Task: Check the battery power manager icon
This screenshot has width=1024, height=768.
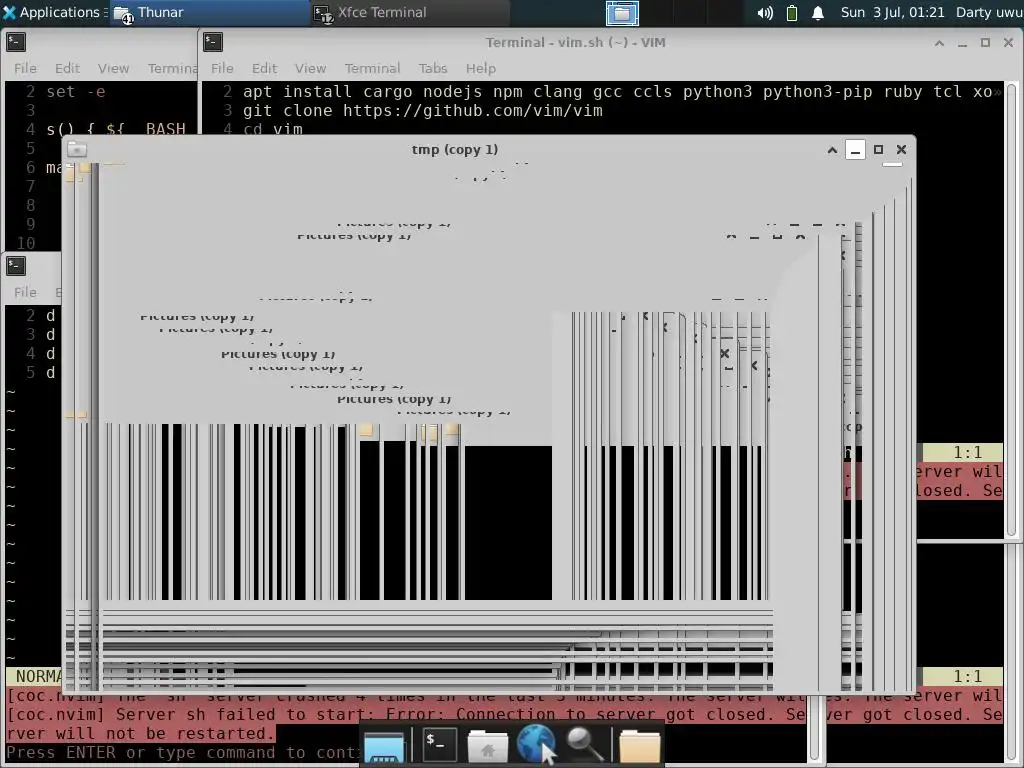Action: (792, 13)
